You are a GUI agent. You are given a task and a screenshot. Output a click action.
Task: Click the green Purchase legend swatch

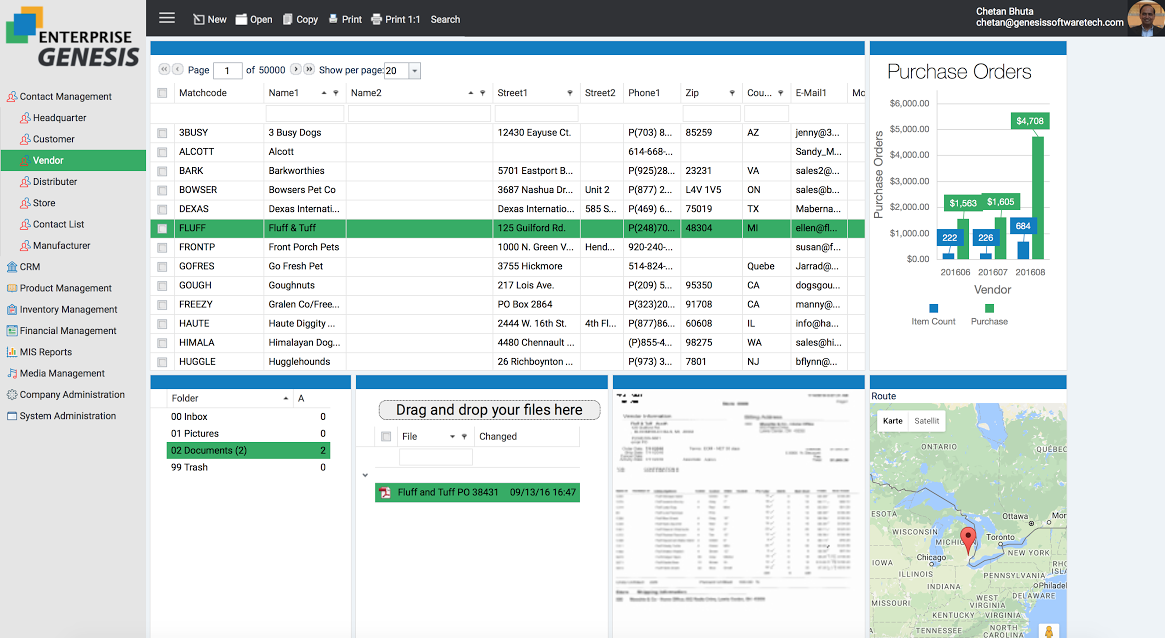click(989, 308)
